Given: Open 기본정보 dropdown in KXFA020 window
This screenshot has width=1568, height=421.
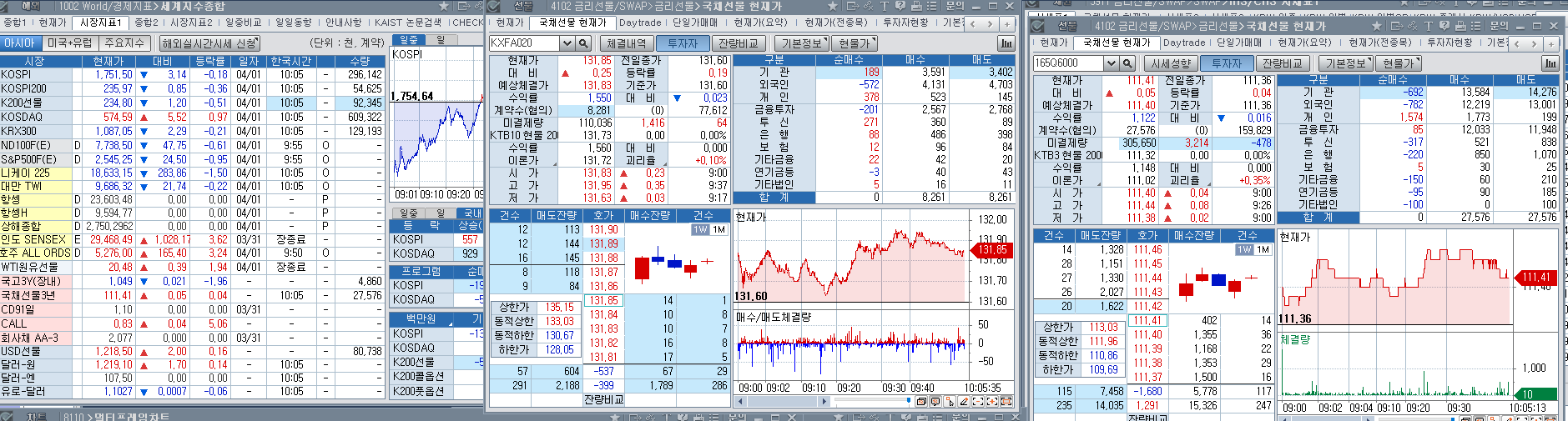Looking at the screenshot, I should coord(802,43).
